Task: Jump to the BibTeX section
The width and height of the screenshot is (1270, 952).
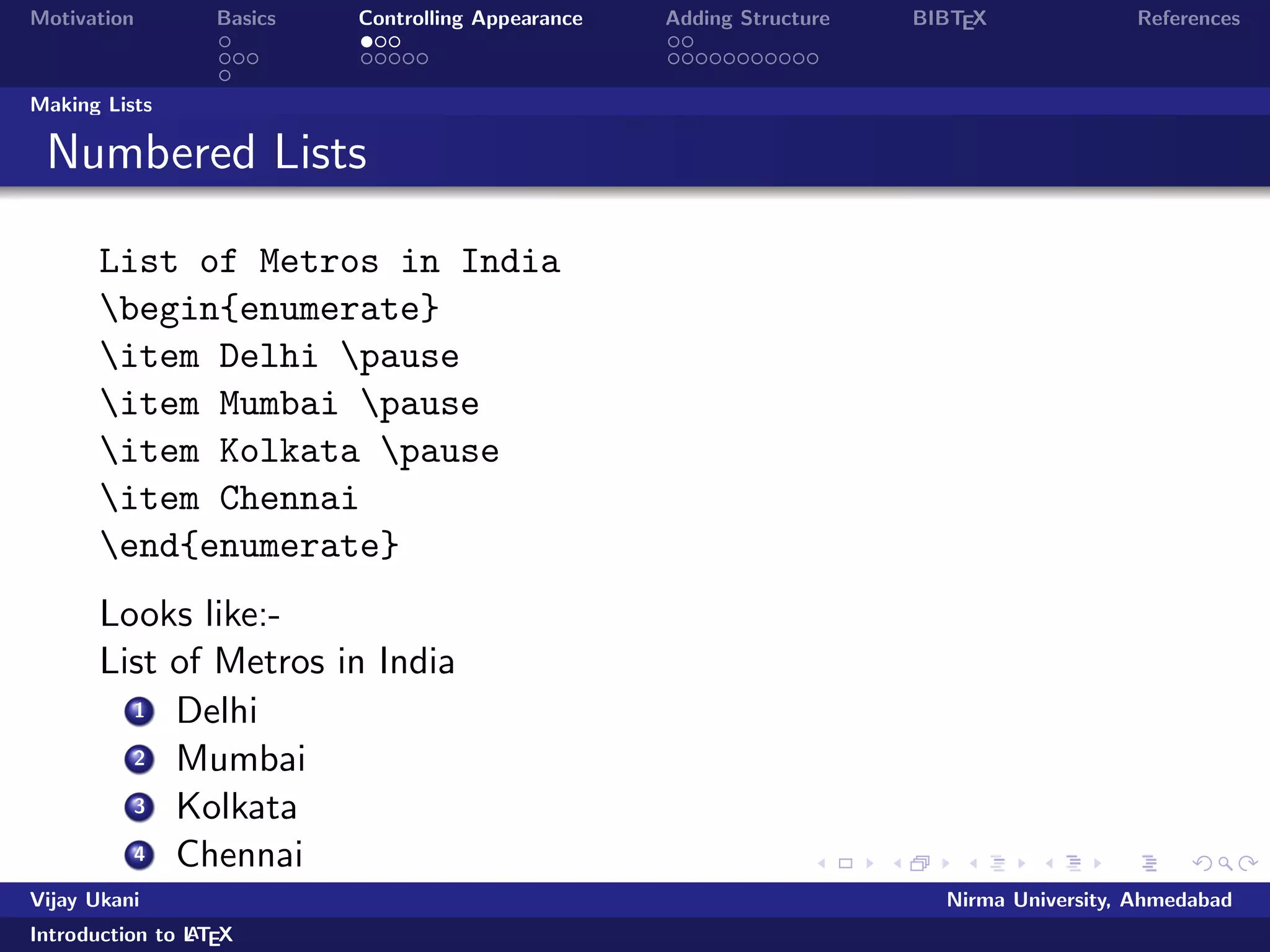Action: pyautogui.click(x=949, y=18)
